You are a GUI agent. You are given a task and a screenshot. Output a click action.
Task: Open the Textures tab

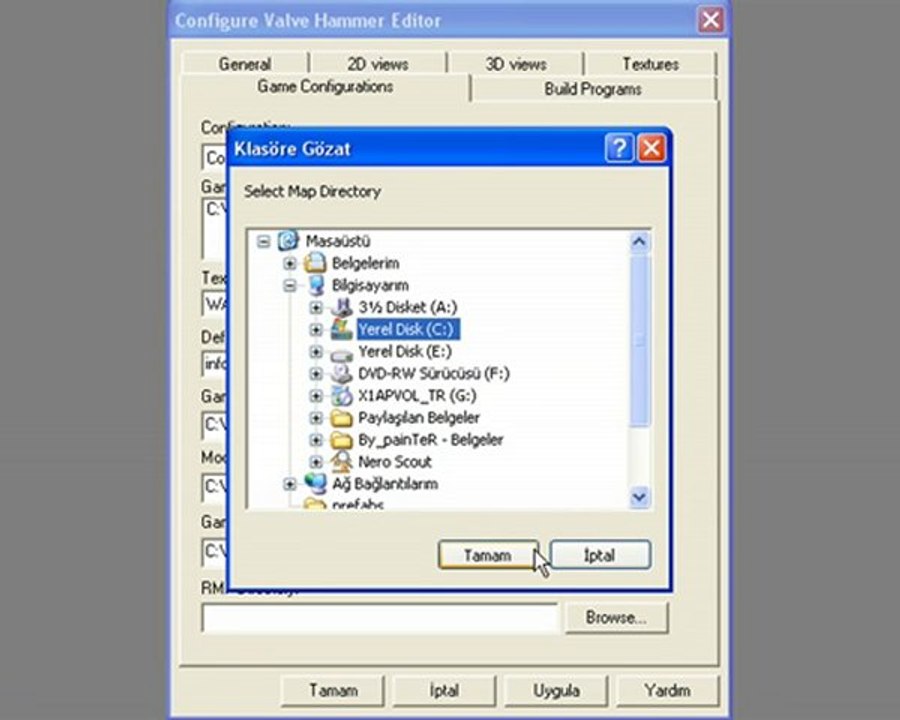pos(650,64)
